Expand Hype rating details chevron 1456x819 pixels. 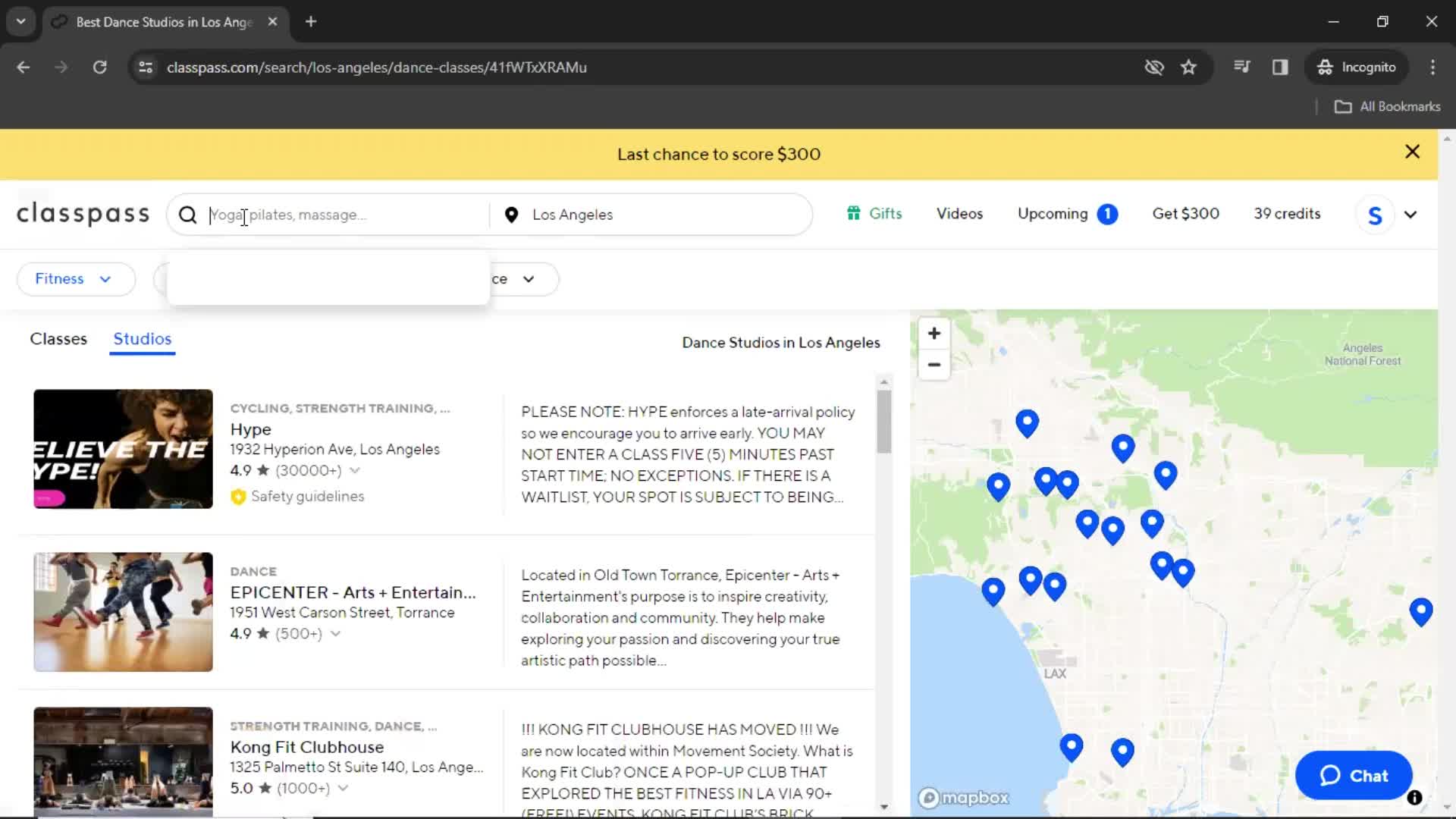pos(354,471)
